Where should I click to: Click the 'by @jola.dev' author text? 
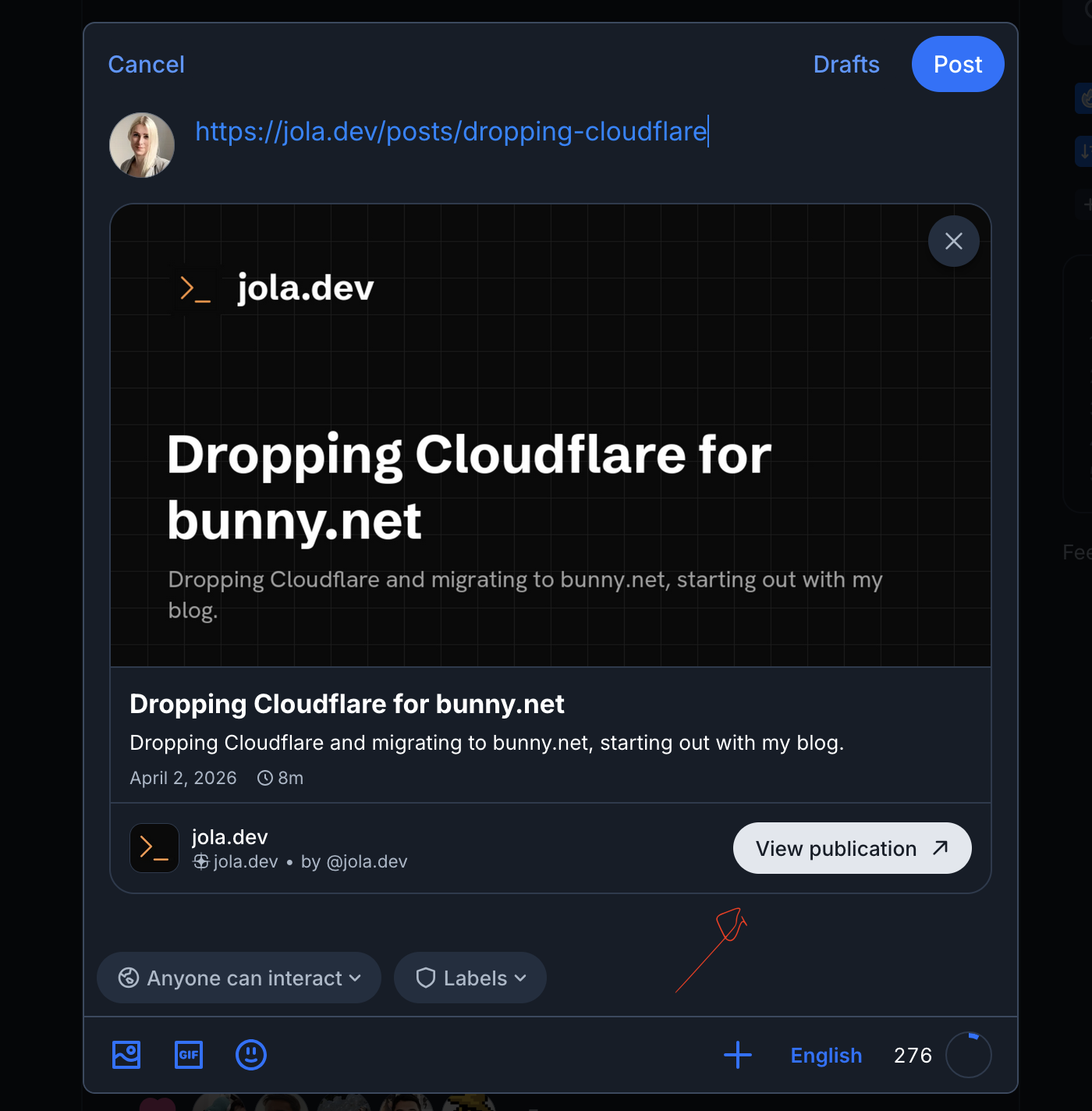[354, 861]
